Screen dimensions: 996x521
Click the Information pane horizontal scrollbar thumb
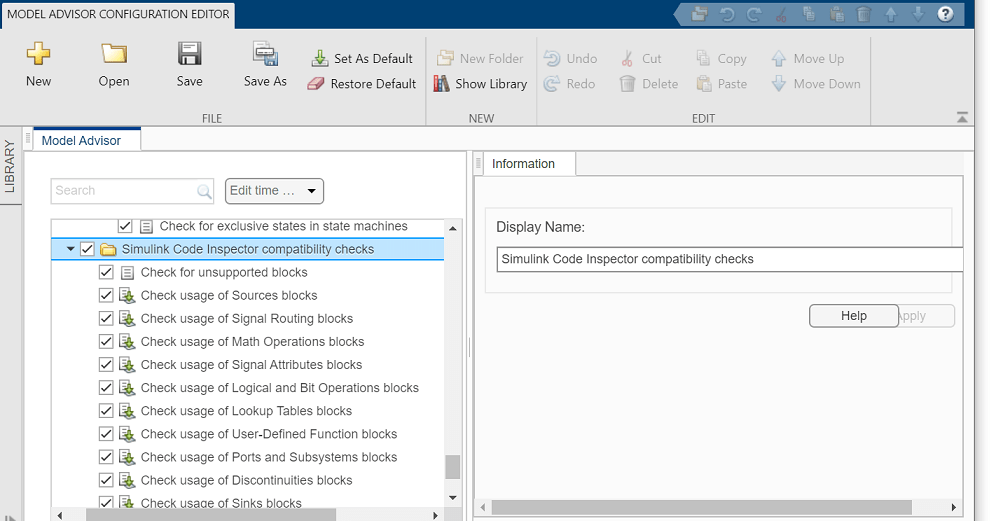(x=701, y=507)
